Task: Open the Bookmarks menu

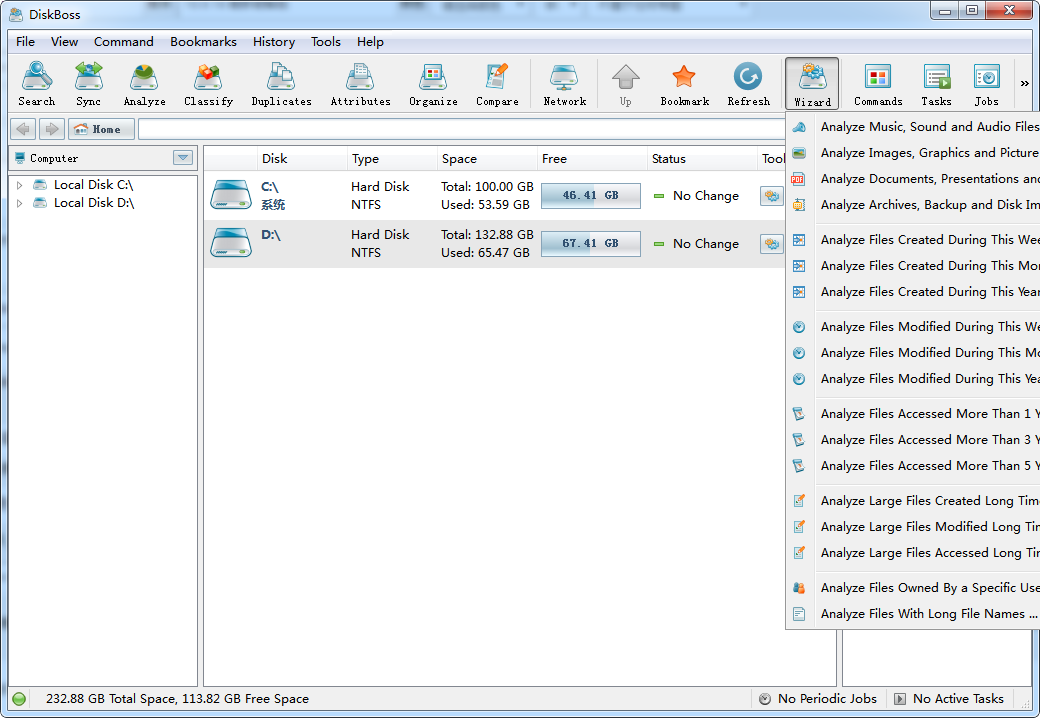Action: tap(203, 42)
